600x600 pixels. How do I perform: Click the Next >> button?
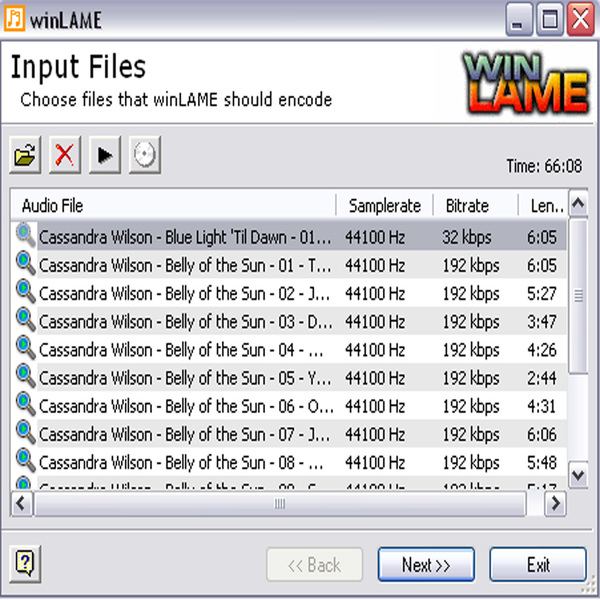pyautogui.click(x=426, y=564)
